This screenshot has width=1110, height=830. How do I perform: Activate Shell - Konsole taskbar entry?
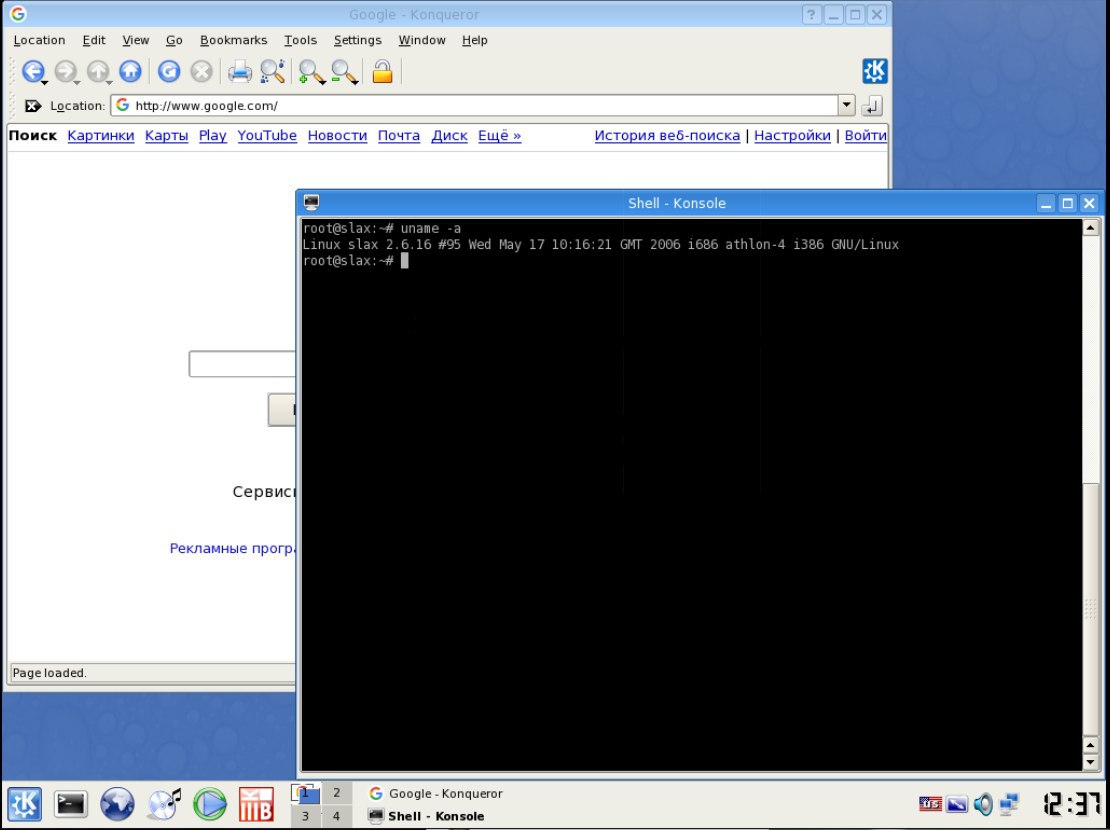pos(428,816)
